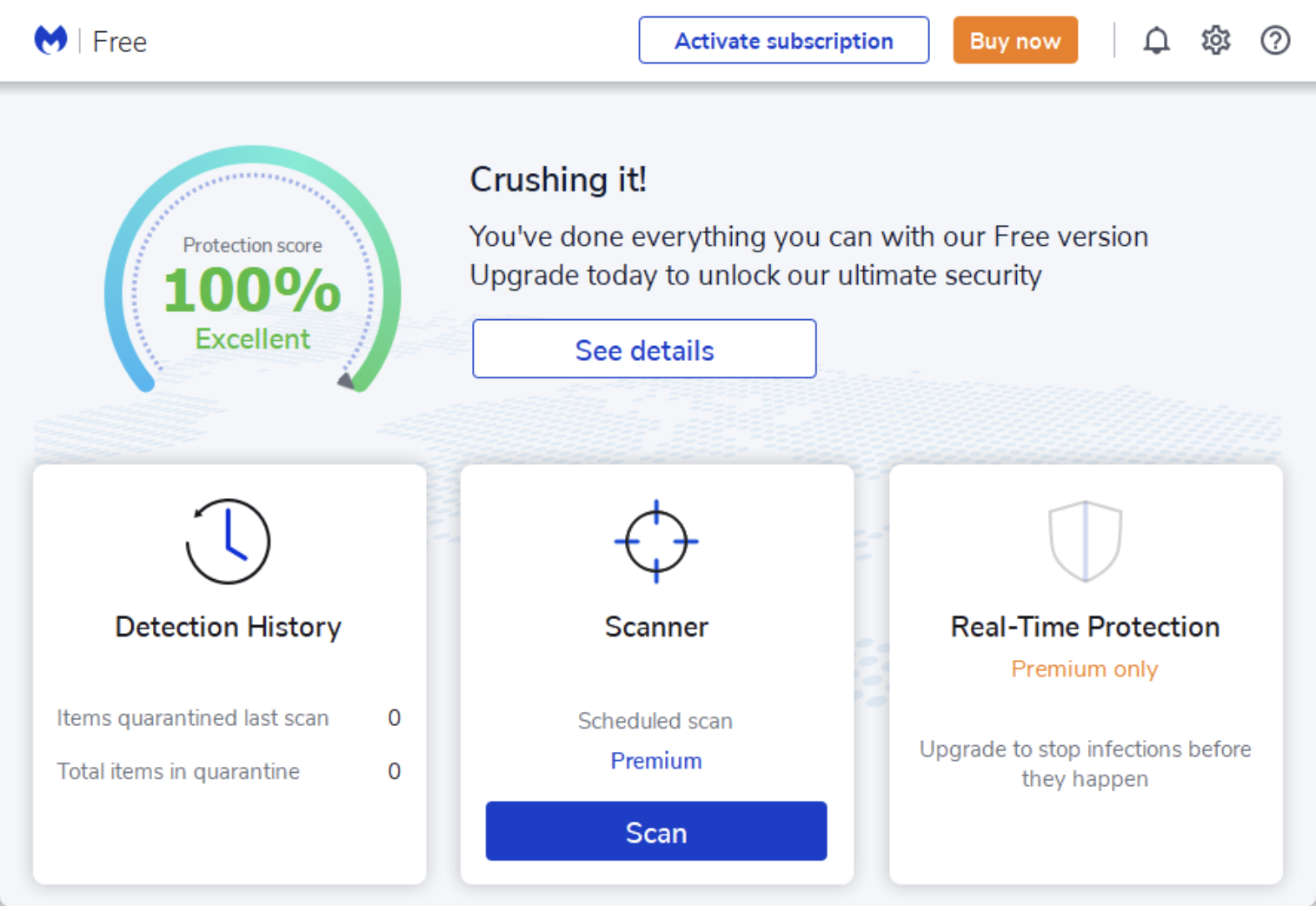This screenshot has height=906, width=1316.
Task: Open the notifications bell
Action: (1156, 40)
